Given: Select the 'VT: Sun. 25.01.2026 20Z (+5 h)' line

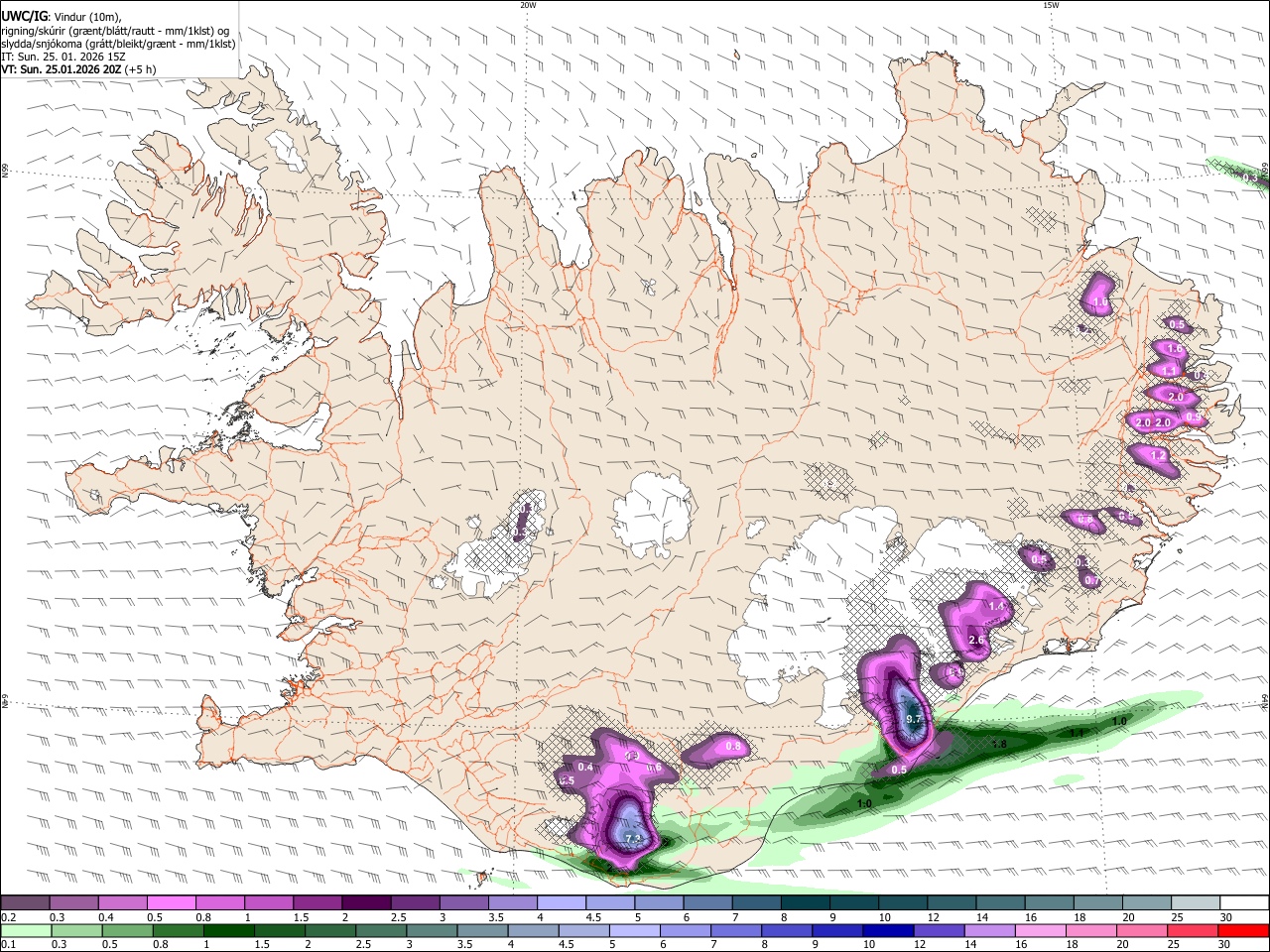Looking at the screenshot, I should (x=78, y=69).
